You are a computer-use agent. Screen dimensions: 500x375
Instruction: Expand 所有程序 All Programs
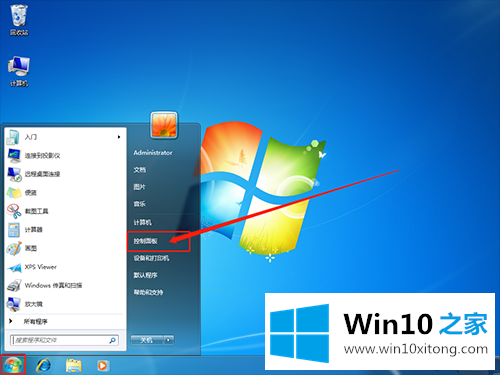pyautogui.click(x=65, y=322)
